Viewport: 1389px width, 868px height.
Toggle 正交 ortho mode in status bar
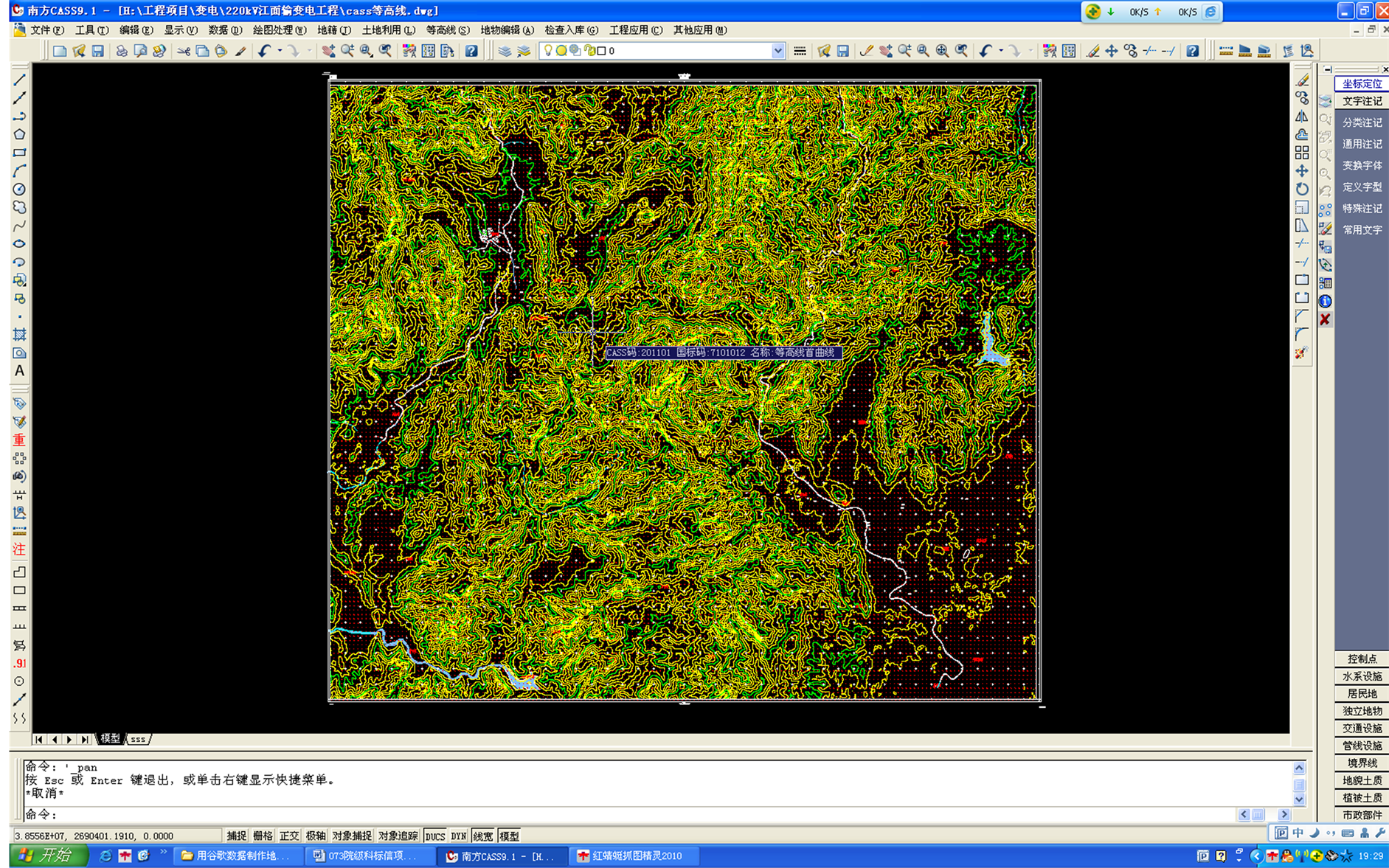click(x=289, y=836)
